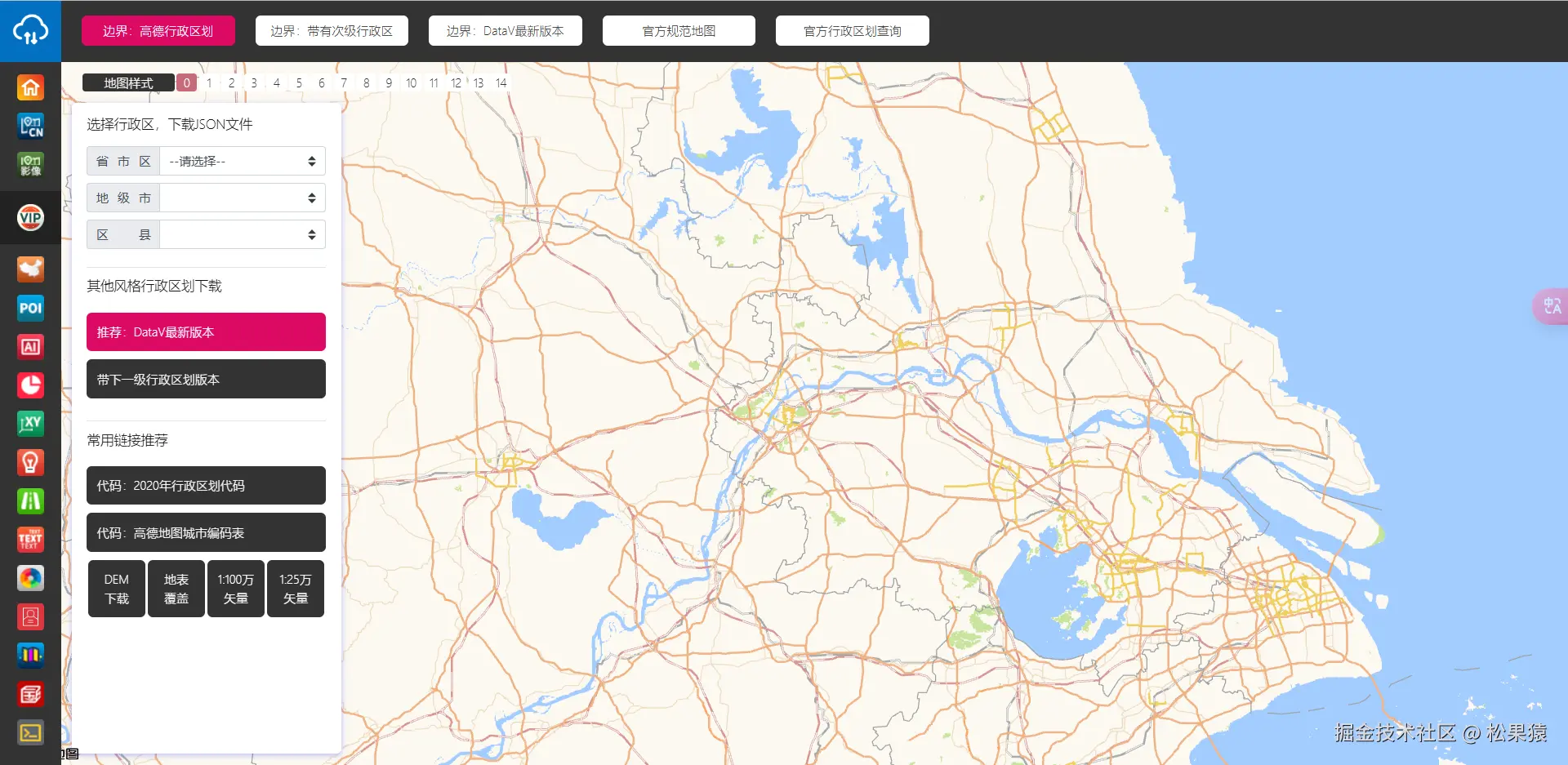Open the blue icon with colored bars

(x=30, y=655)
